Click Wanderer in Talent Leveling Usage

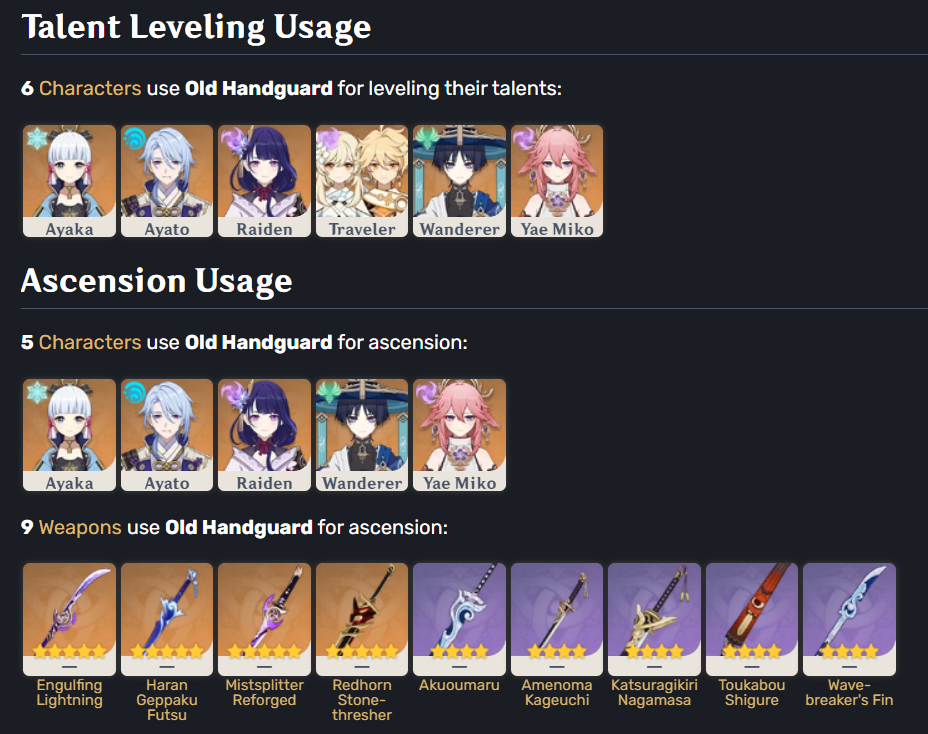click(x=459, y=180)
